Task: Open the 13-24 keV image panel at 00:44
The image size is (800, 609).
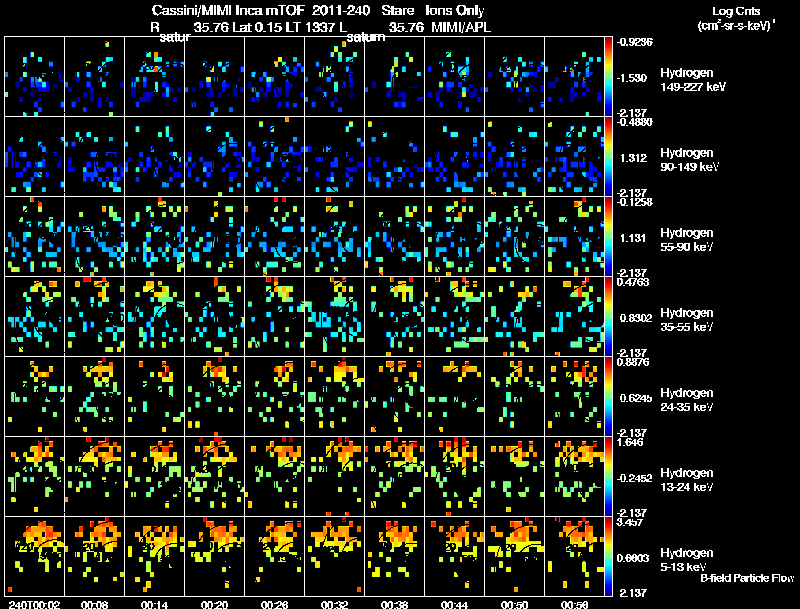Action: [x=455, y=477]
